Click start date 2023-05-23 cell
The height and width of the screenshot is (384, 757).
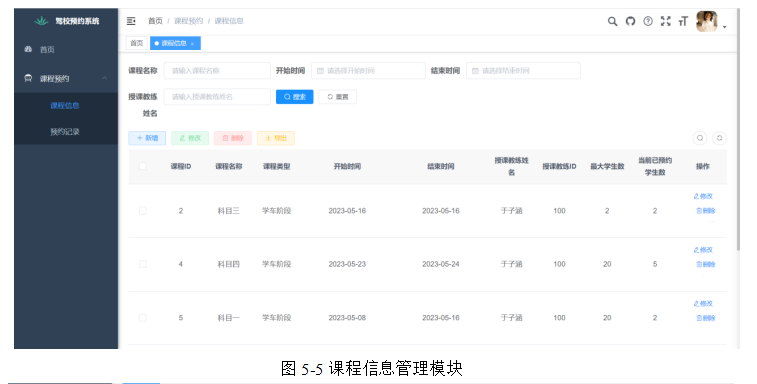click(347, 264)
